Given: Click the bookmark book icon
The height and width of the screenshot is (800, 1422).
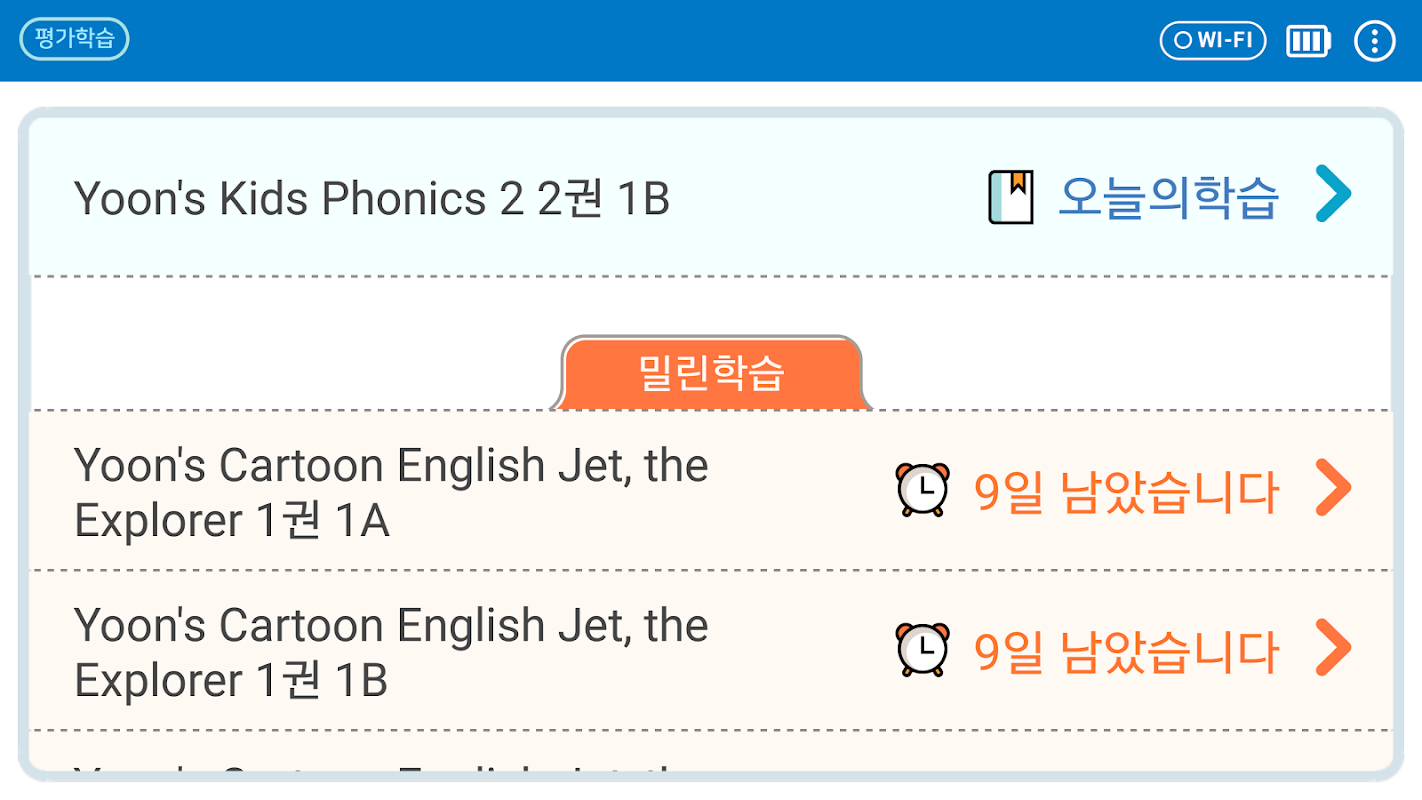Looking at the screenshot, I should coord(1010,197).
